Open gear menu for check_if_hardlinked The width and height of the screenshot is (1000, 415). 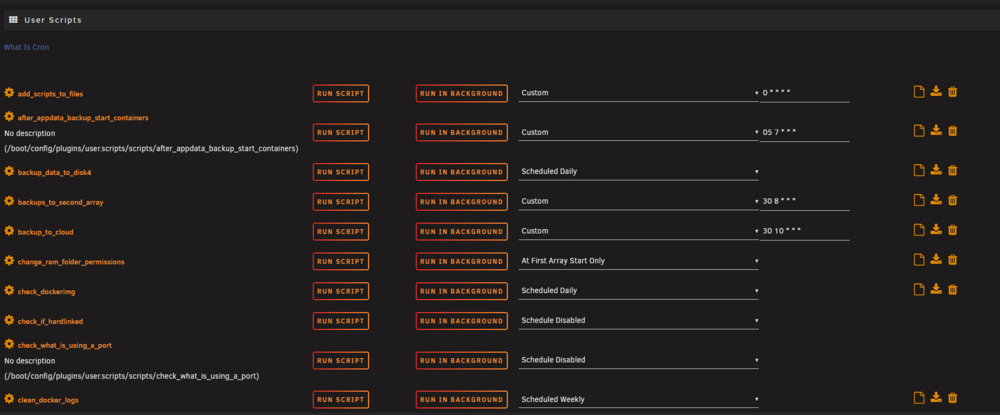point(9,320)
